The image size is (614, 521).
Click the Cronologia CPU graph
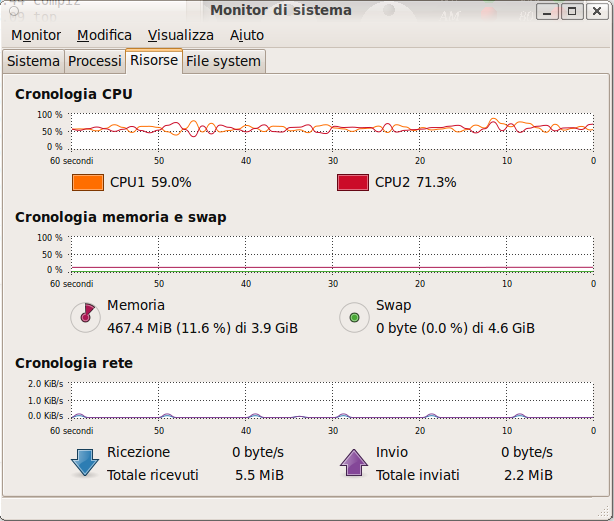332,132
